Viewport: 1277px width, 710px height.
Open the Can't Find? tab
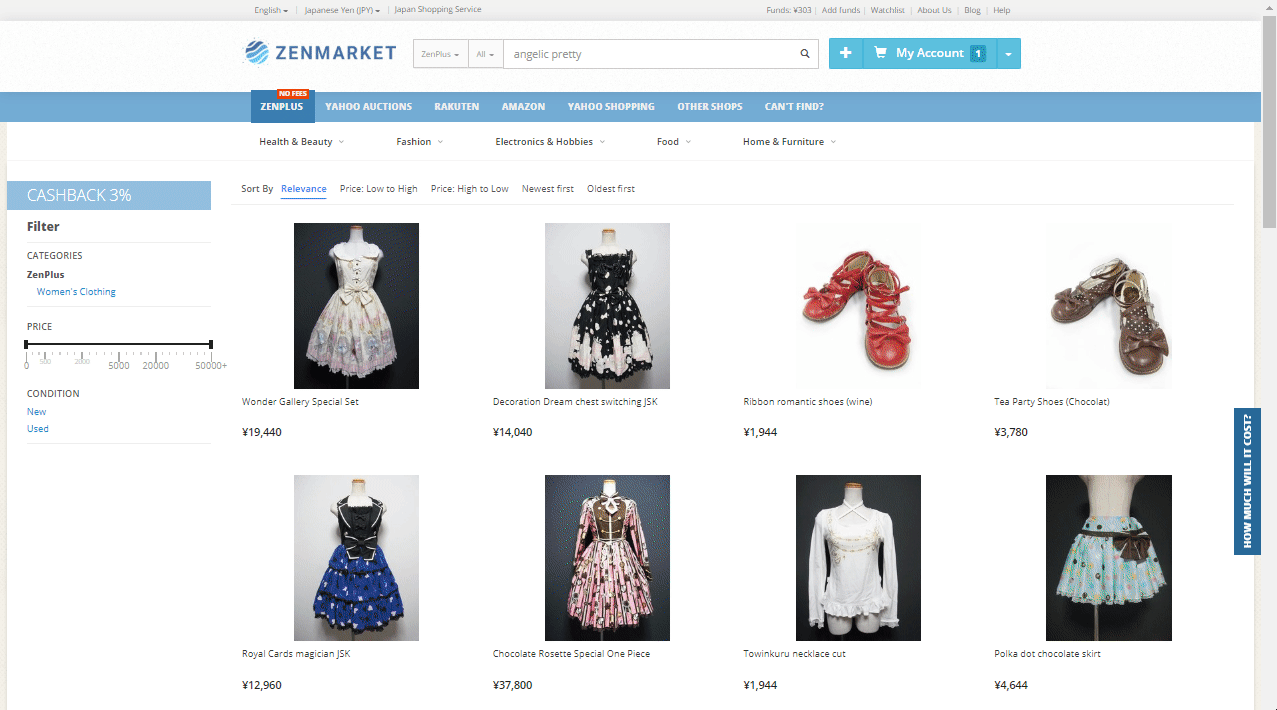pos(794,107)
